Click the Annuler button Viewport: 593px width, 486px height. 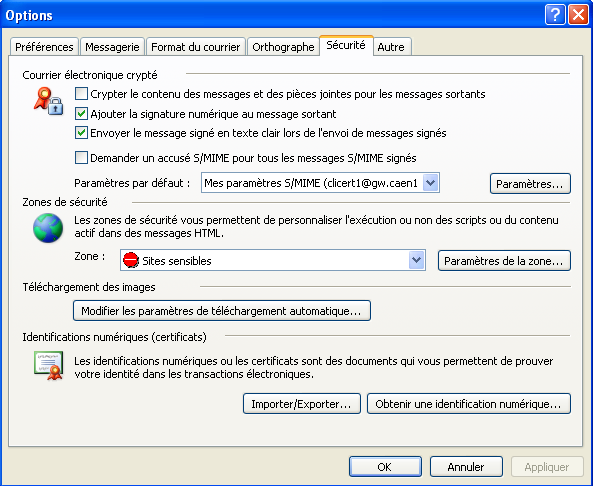tap(466, 467)
